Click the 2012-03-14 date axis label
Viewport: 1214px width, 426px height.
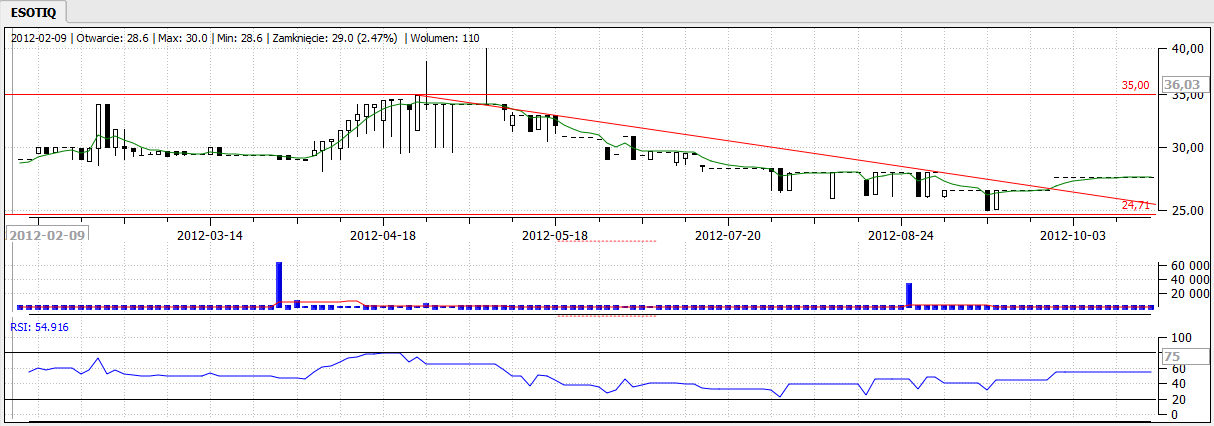pos(210,236)
